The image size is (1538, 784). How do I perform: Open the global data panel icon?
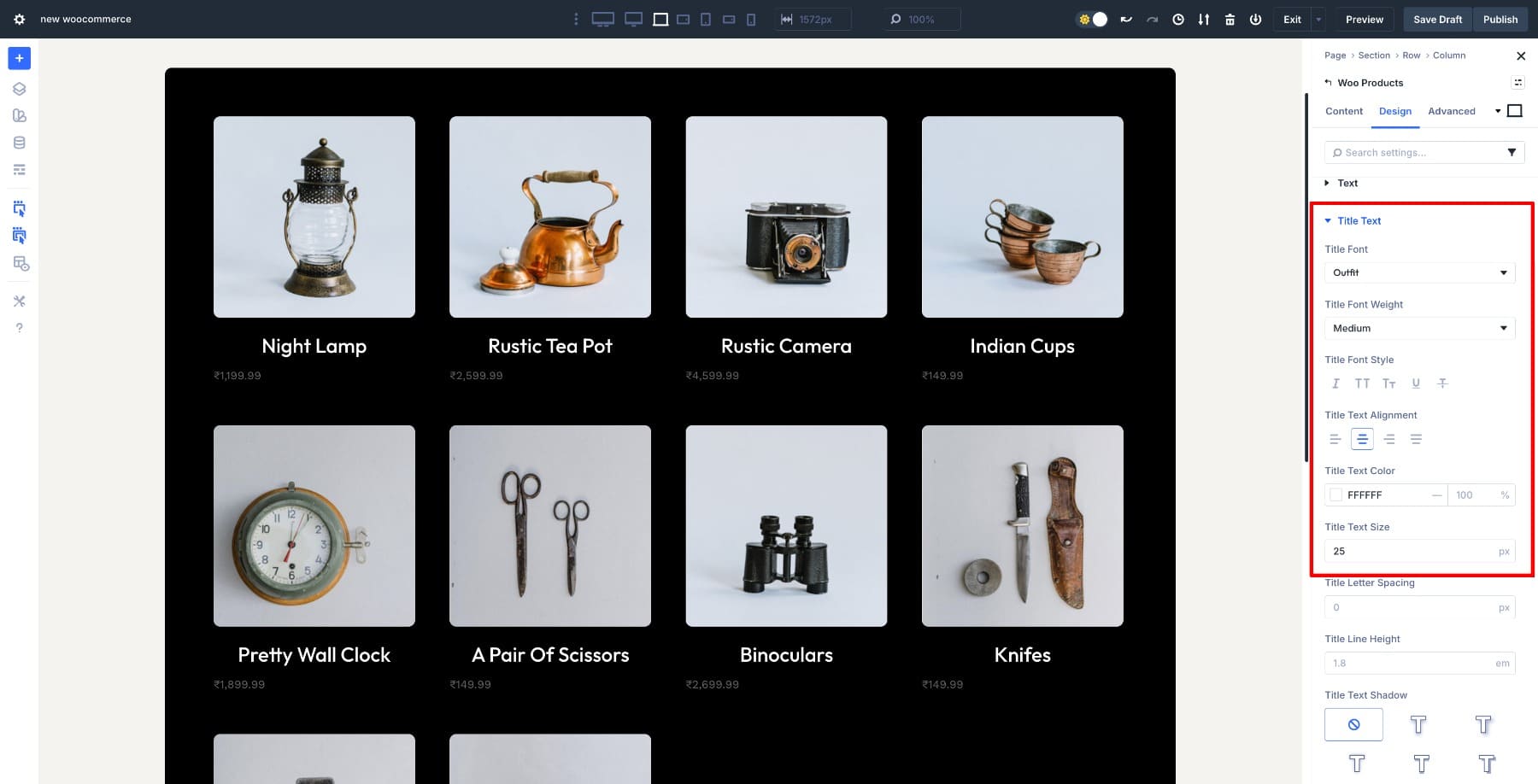(x=19, y=142)
